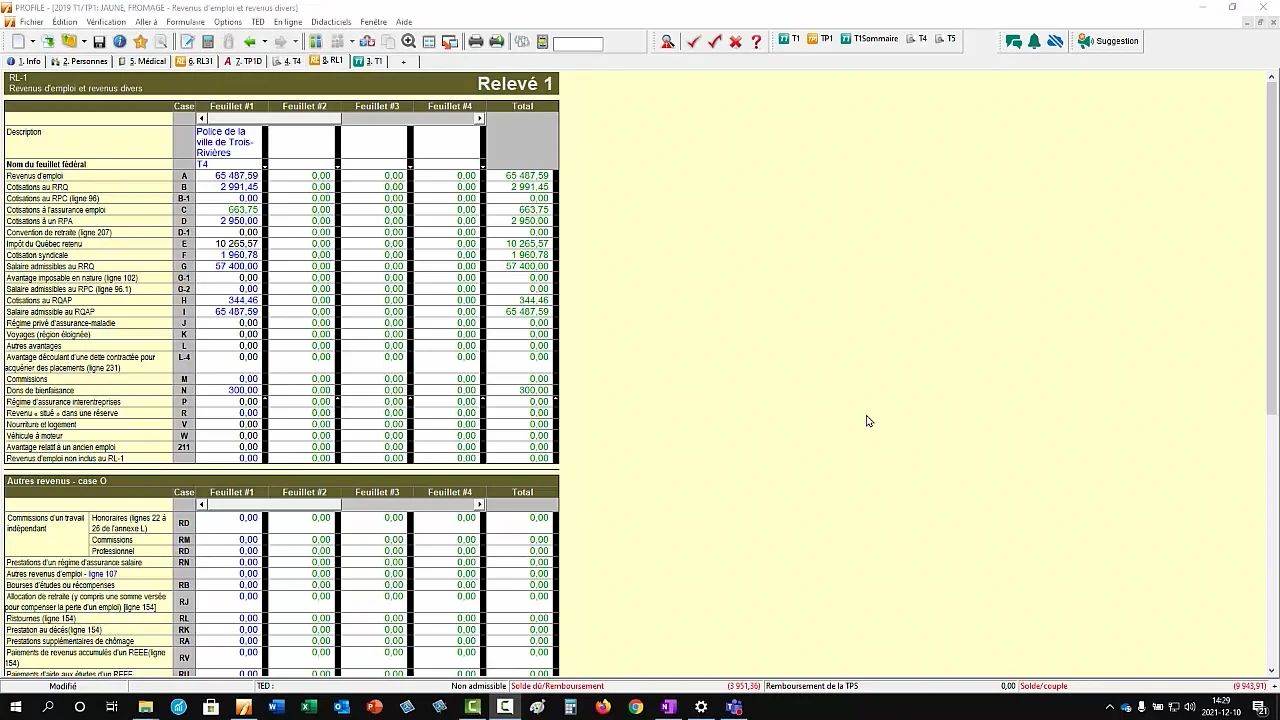Select the Revenus d'emploi Feuillet #1 field
The width and height of the screenshot is (1280, 720).
point(230,176)
